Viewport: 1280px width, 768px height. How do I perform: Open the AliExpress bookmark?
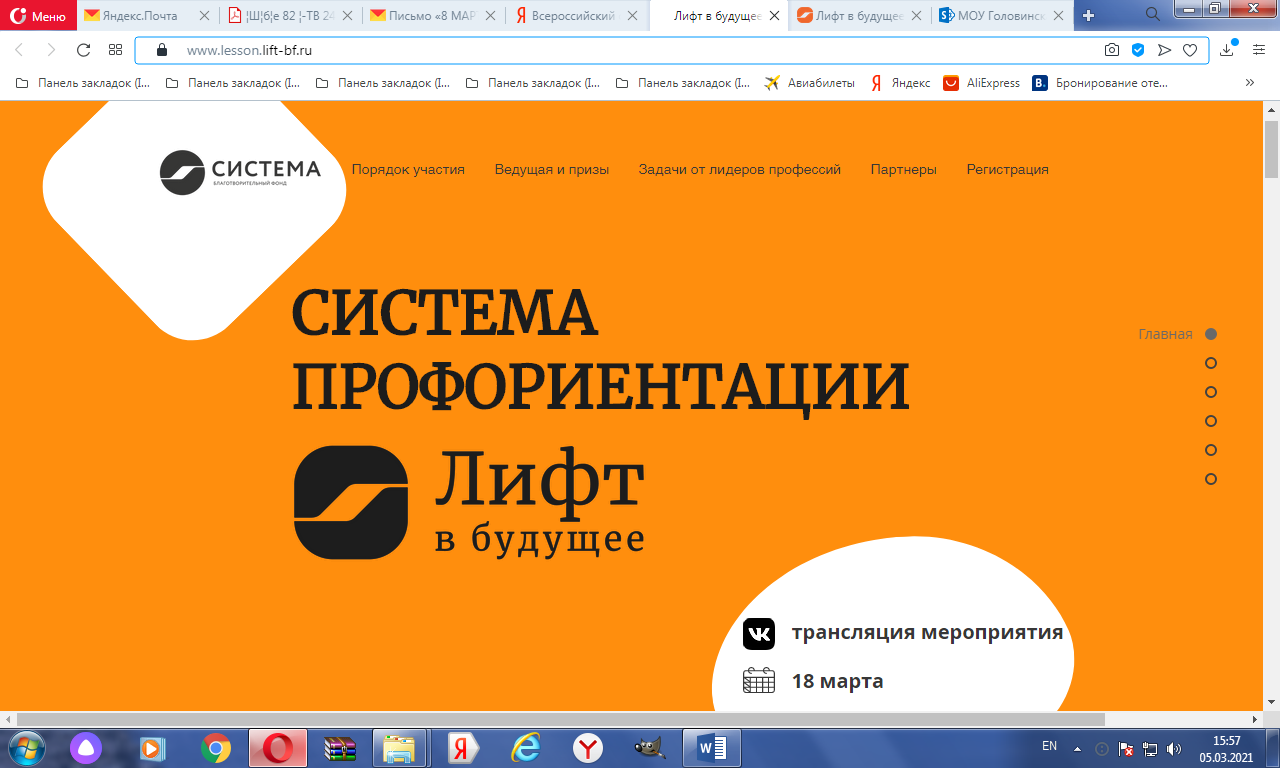click(981, 83)
